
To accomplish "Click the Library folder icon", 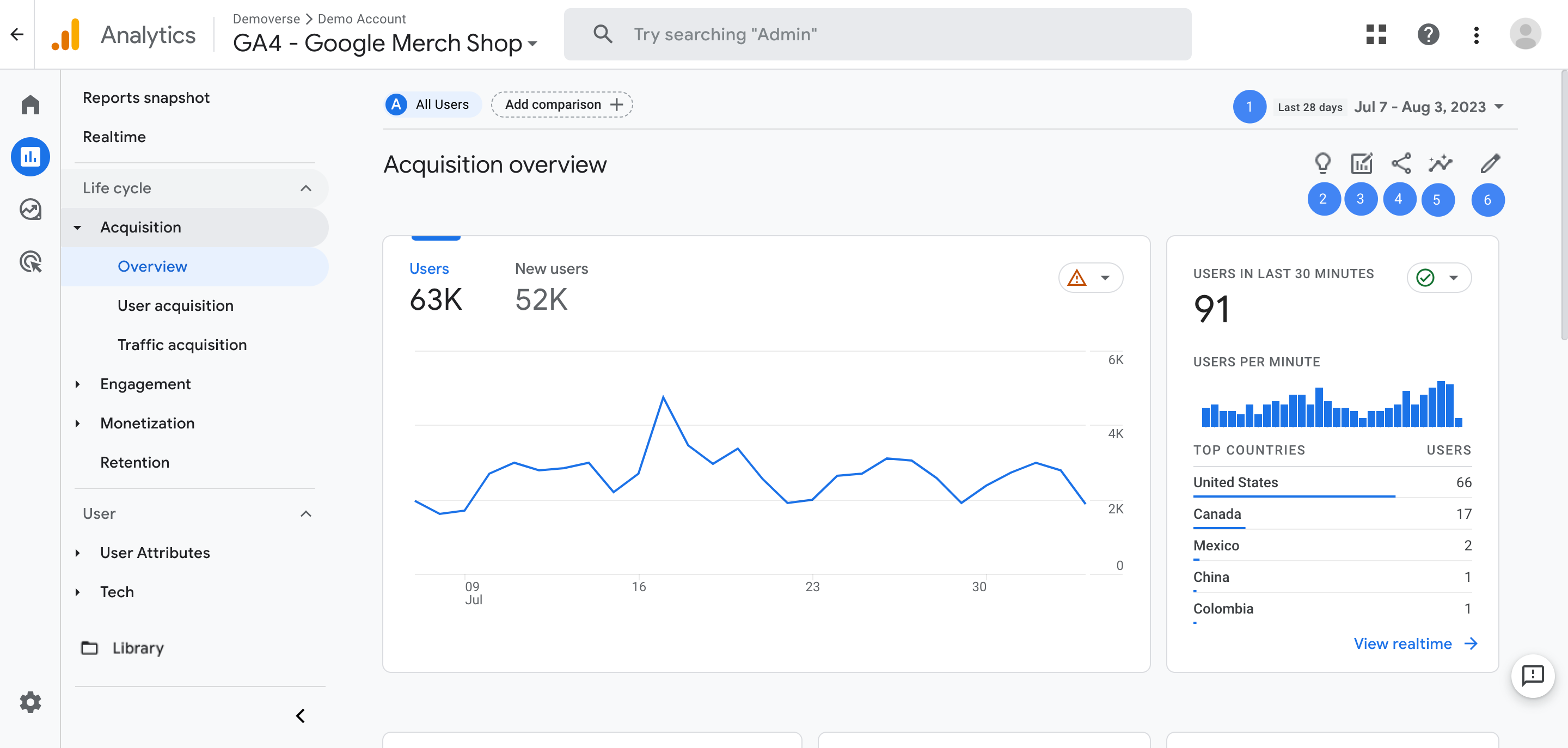I will (x=89, y=648).
